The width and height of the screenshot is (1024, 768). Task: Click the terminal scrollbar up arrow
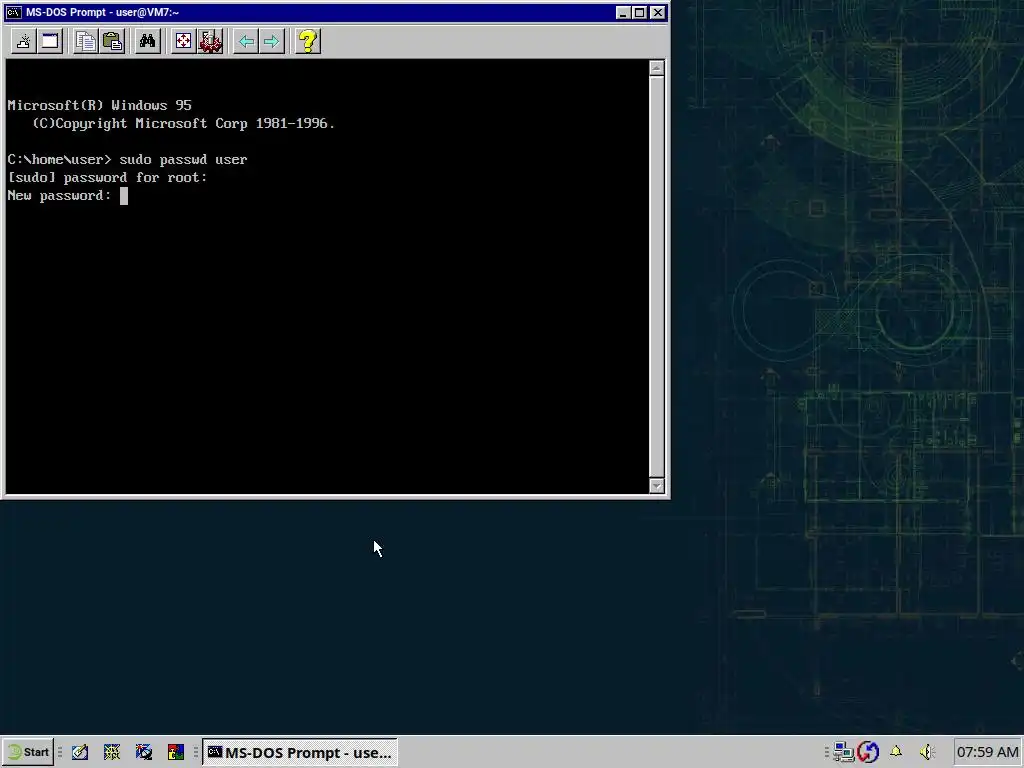tap(657, 68)
